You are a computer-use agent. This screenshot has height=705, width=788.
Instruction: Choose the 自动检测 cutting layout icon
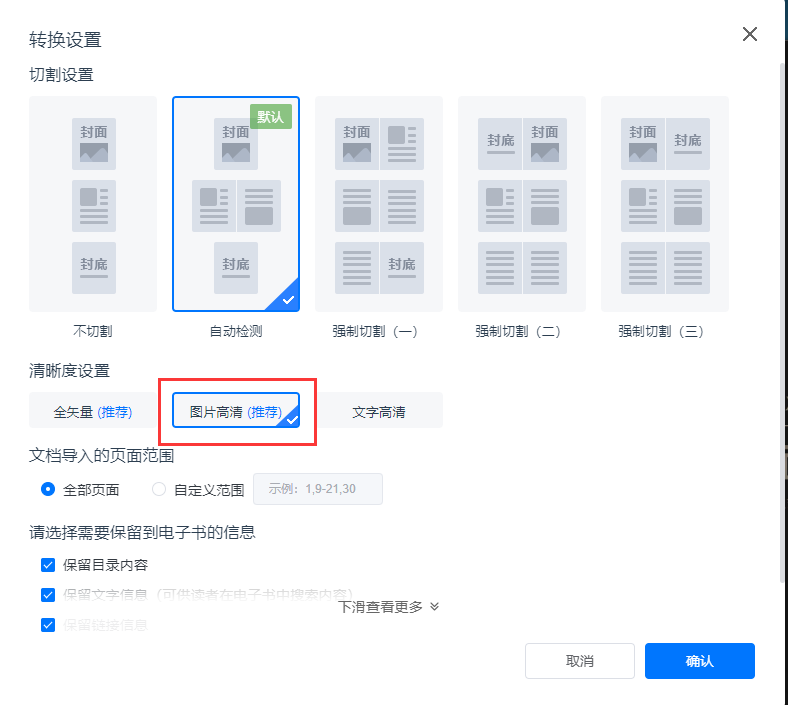point(236,204)
